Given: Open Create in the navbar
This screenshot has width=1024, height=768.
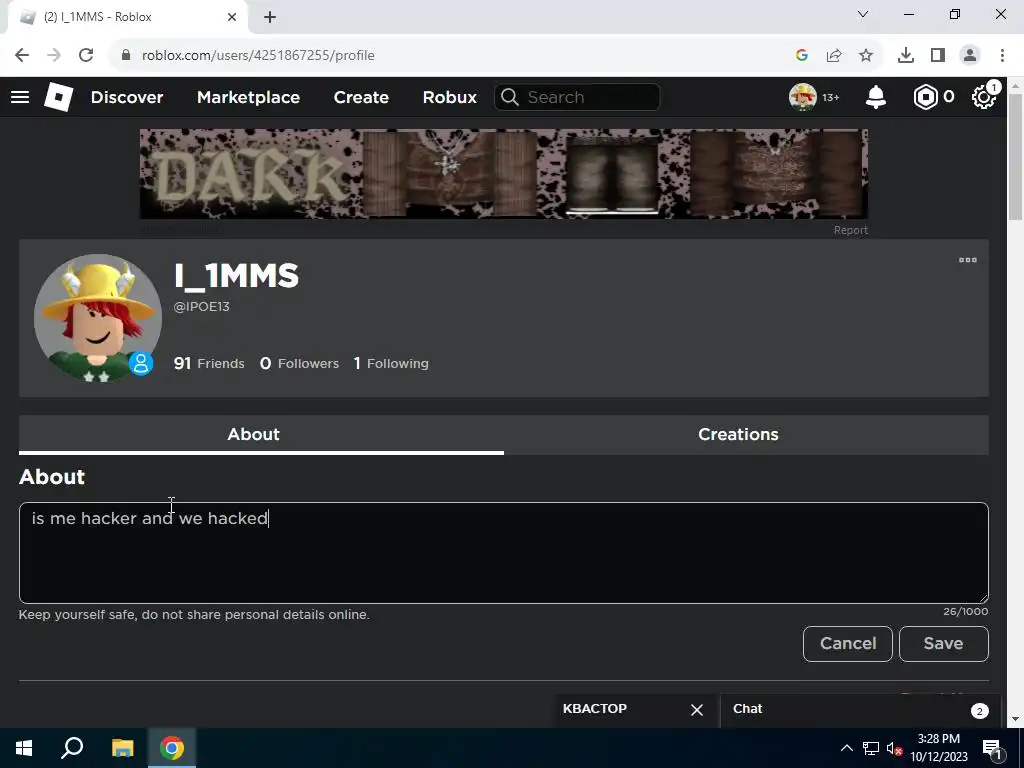Looking at the screenshot, I should point(361,97).
